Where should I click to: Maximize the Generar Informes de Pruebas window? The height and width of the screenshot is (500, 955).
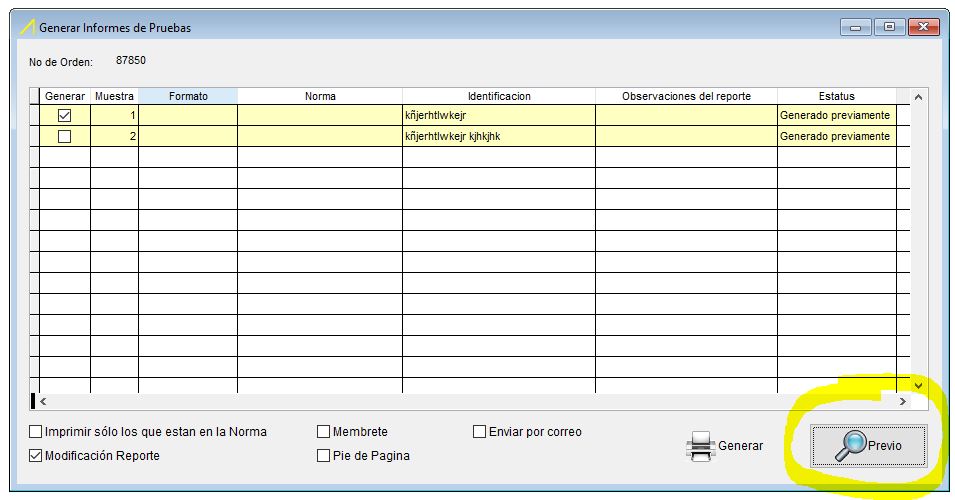[889, 27]
